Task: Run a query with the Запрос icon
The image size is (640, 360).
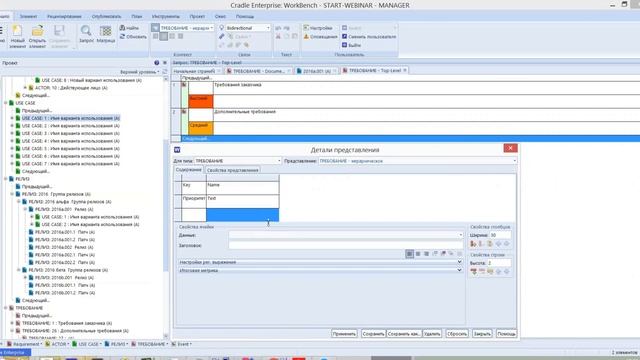Action: coord(86,34)
